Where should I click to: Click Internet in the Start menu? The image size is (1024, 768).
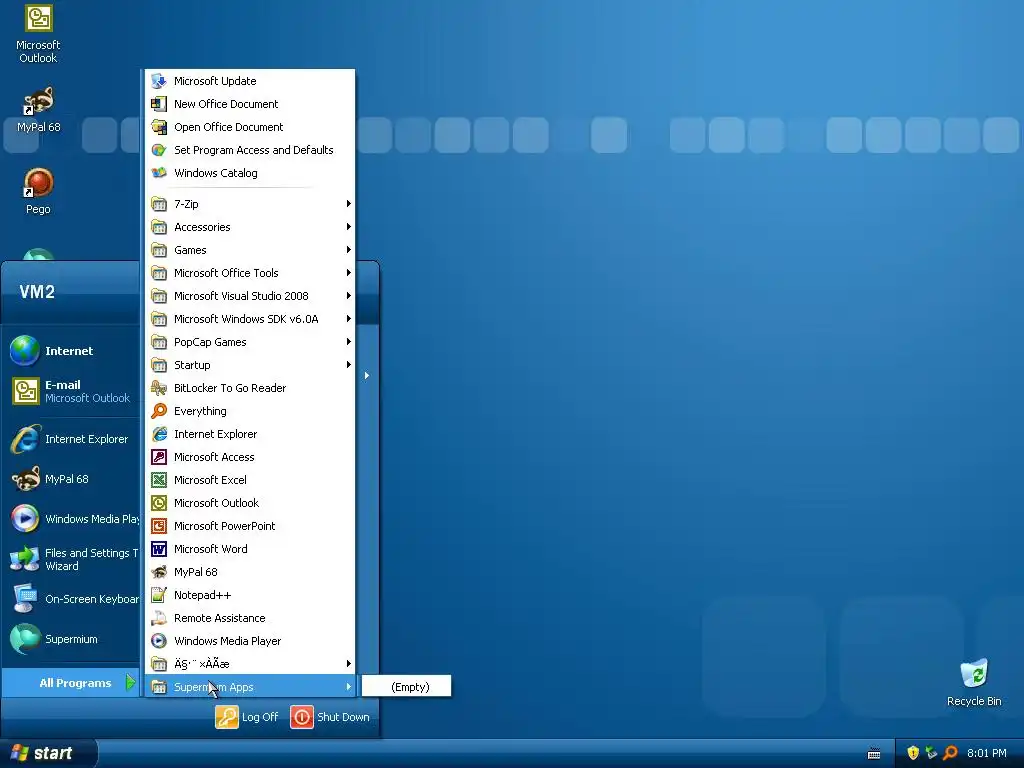(71, 351)
